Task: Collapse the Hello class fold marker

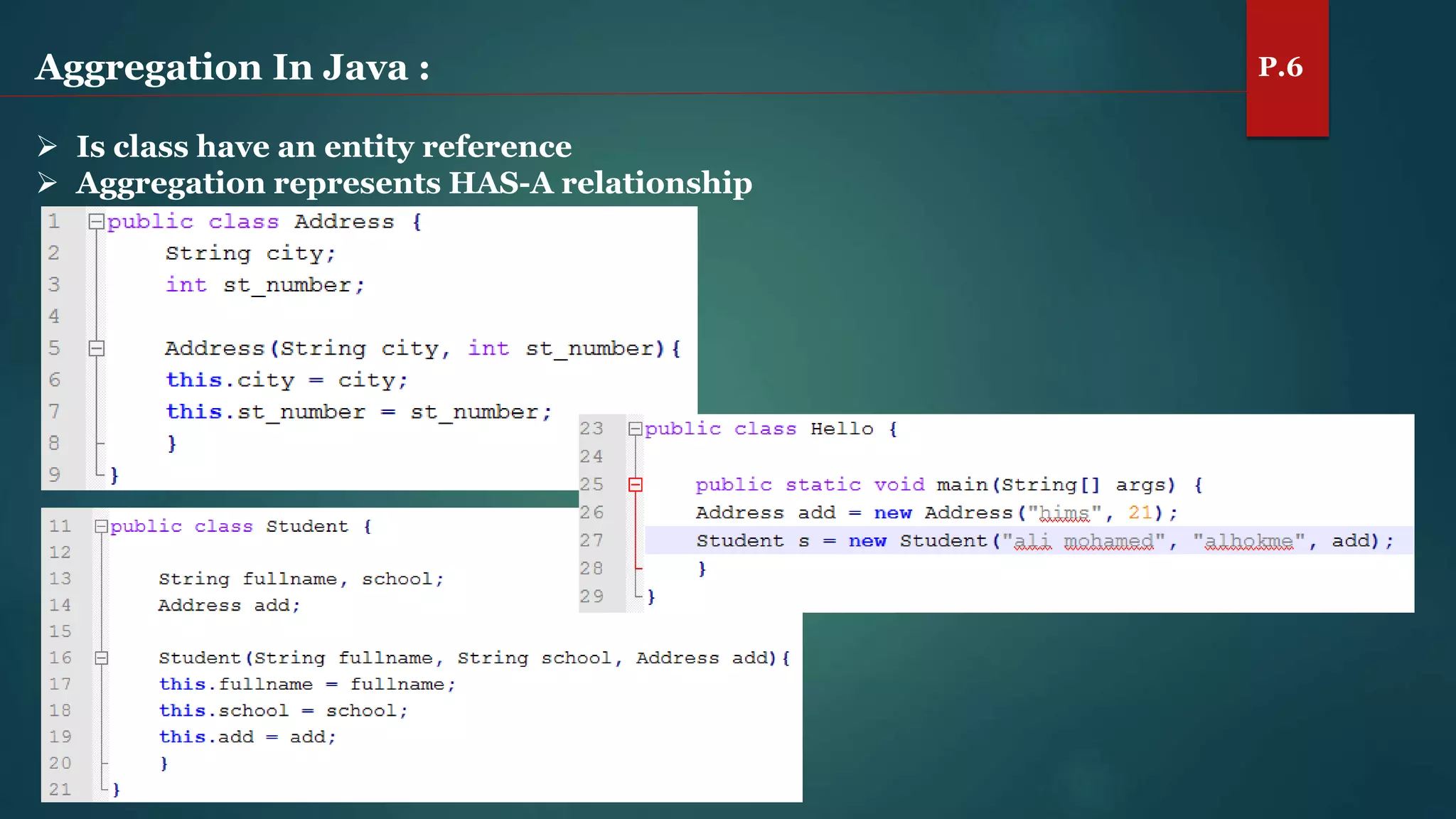Action: pyautogui.click(x=635, y=429)
